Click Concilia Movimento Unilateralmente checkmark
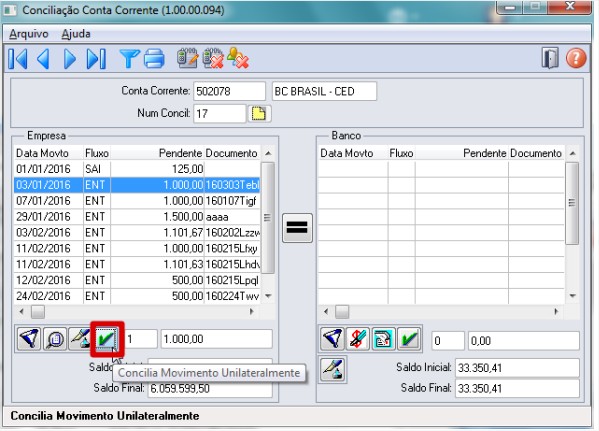The width and height of the screenshot is (599, 431). 107,339
